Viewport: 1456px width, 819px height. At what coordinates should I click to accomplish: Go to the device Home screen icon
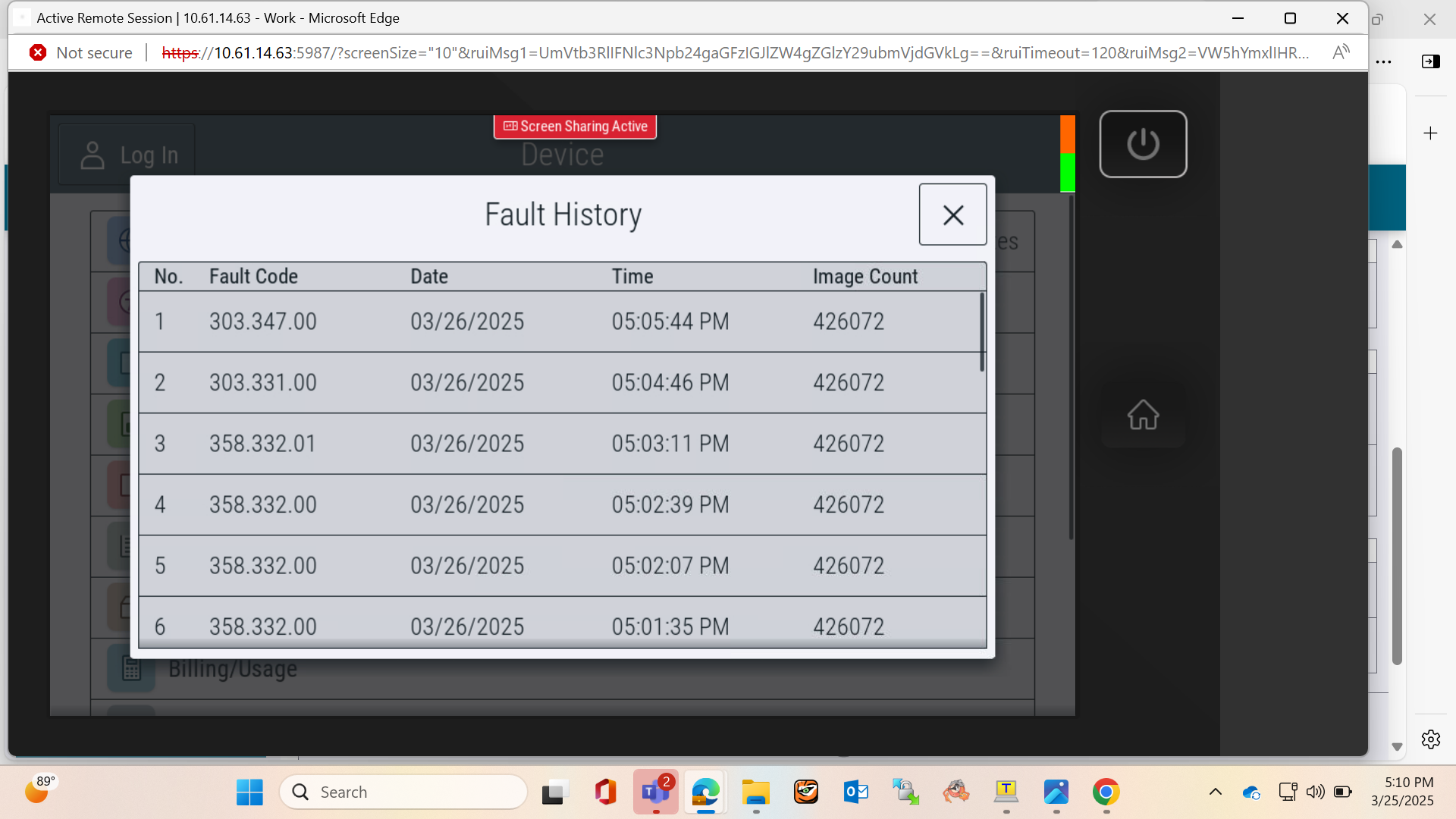pyautogui.click(x=1143, y=414)
